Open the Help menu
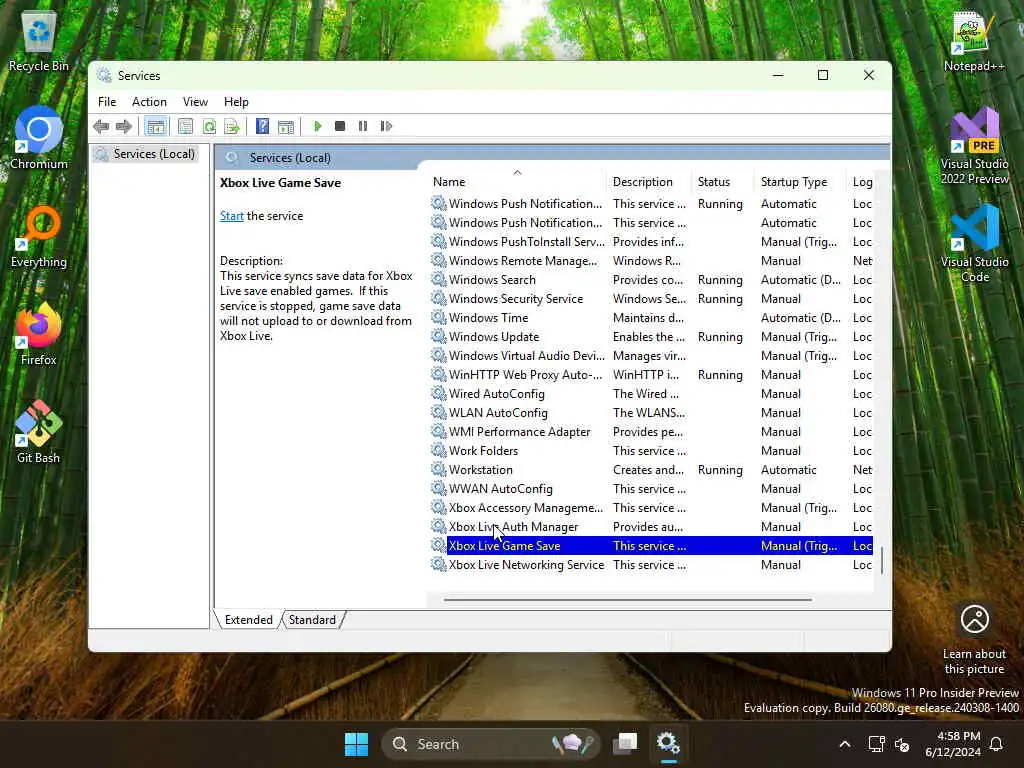Viewport: 1024px width, 768px height. pyautogui.click(x=236, y=102)
